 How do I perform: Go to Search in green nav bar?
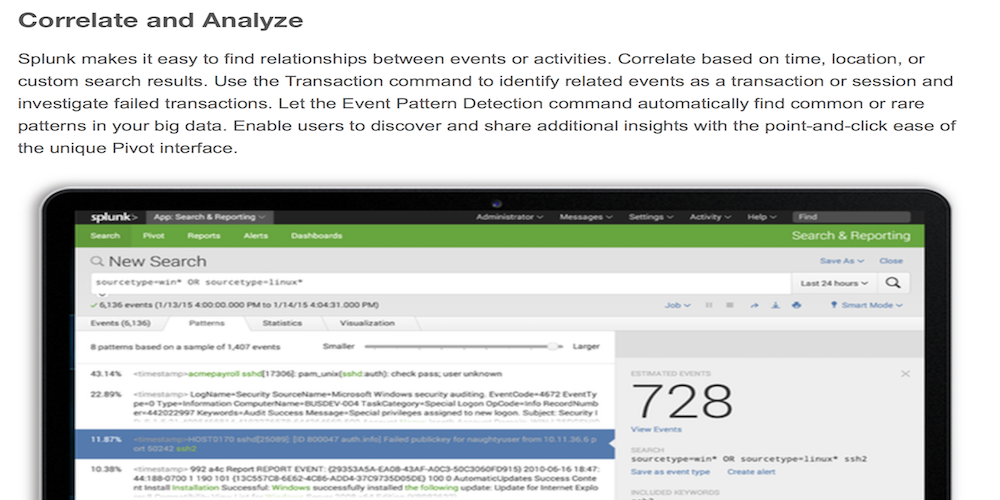pyautogui.click(x=105, y=236)
